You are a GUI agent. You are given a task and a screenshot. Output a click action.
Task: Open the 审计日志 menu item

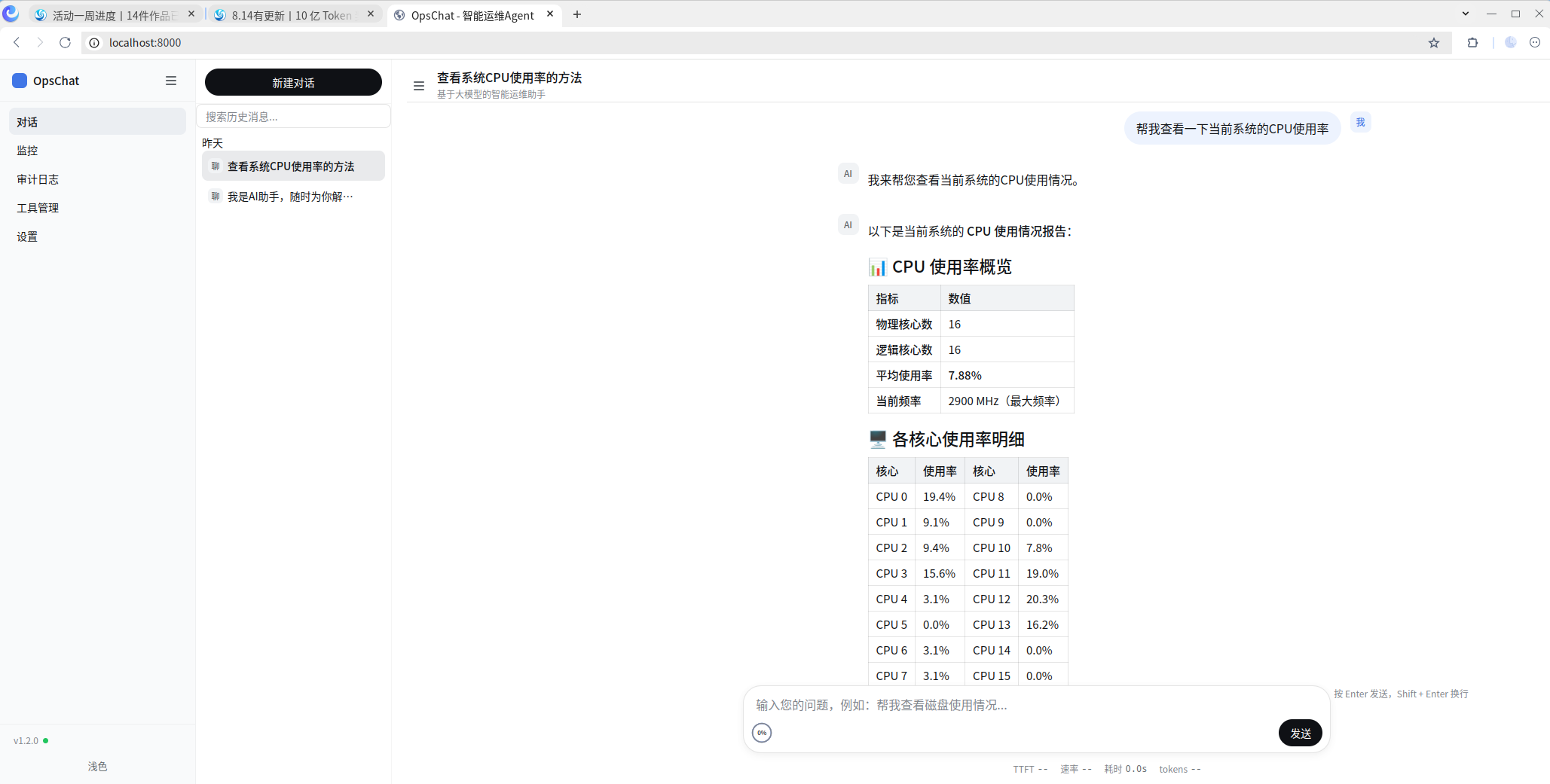97,179
